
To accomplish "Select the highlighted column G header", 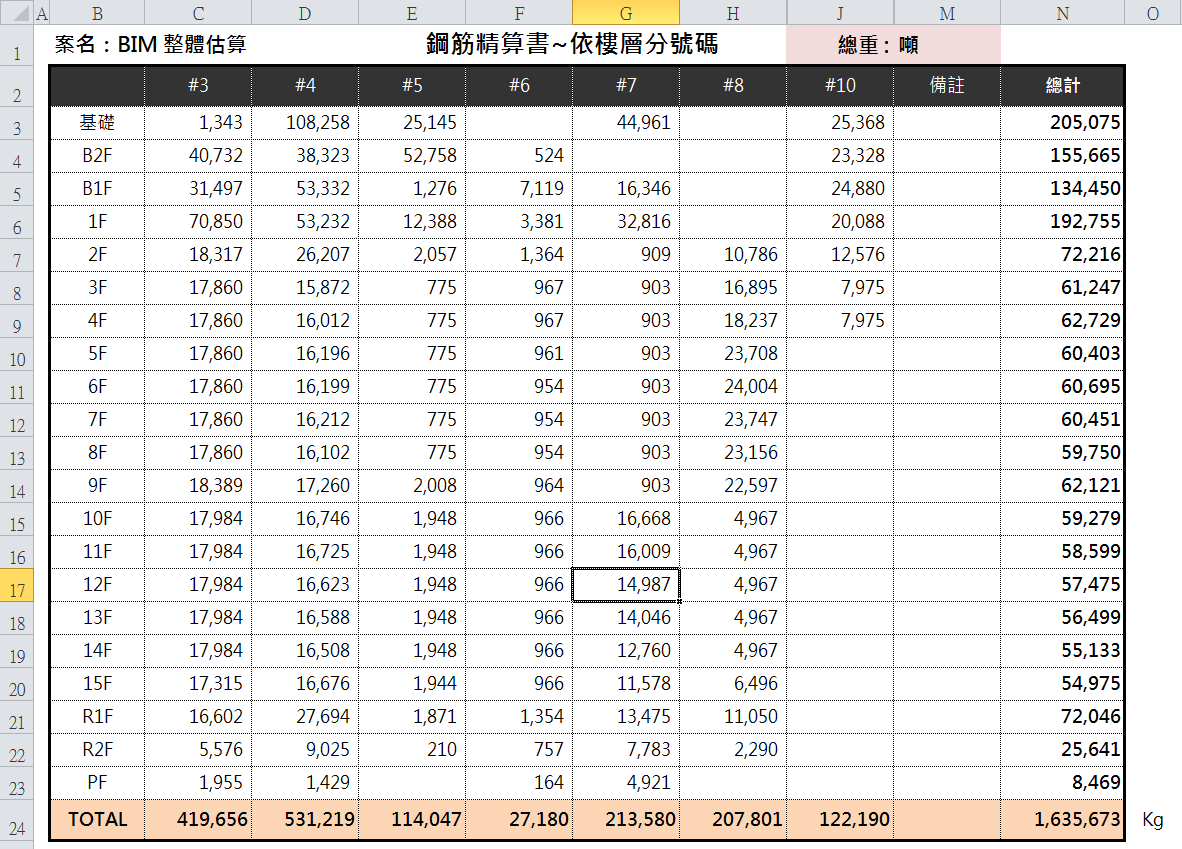I will (625, 13).
